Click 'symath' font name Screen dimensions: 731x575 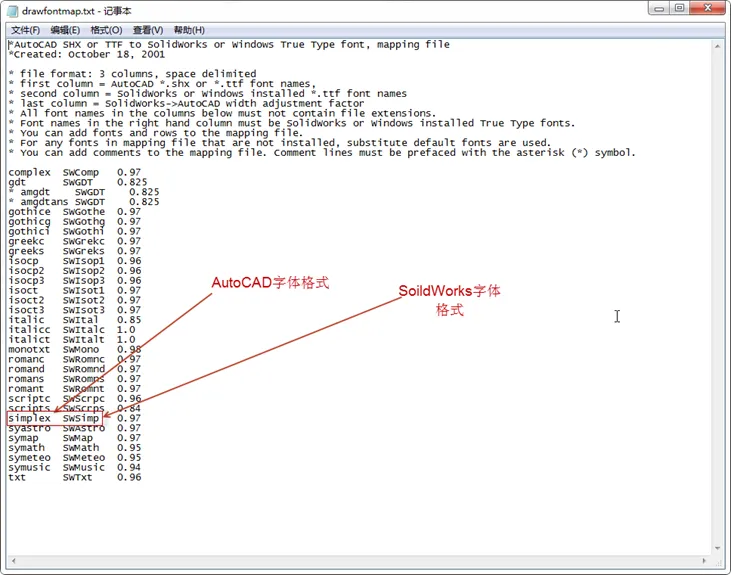[x=26, y=448]
